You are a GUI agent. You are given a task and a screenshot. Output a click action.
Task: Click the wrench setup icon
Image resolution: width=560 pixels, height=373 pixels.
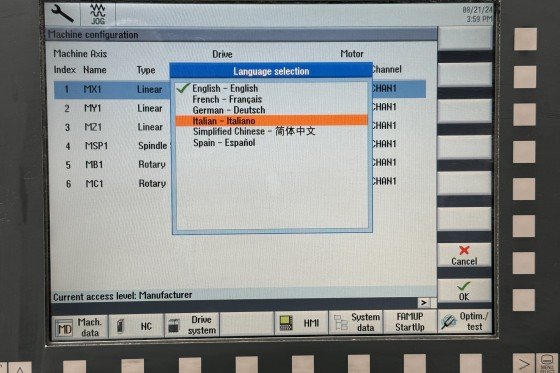(63, 13)
